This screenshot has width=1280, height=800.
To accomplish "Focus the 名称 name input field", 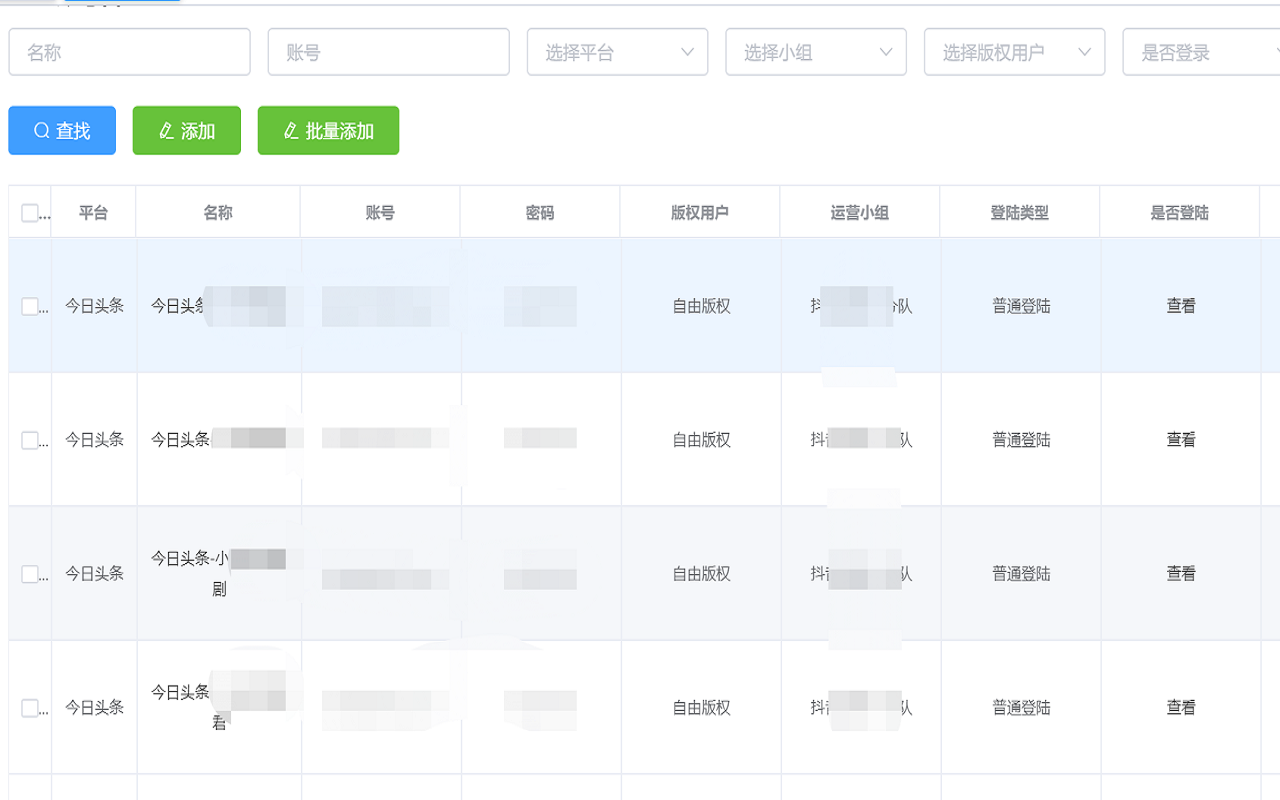I will point(130,52).
